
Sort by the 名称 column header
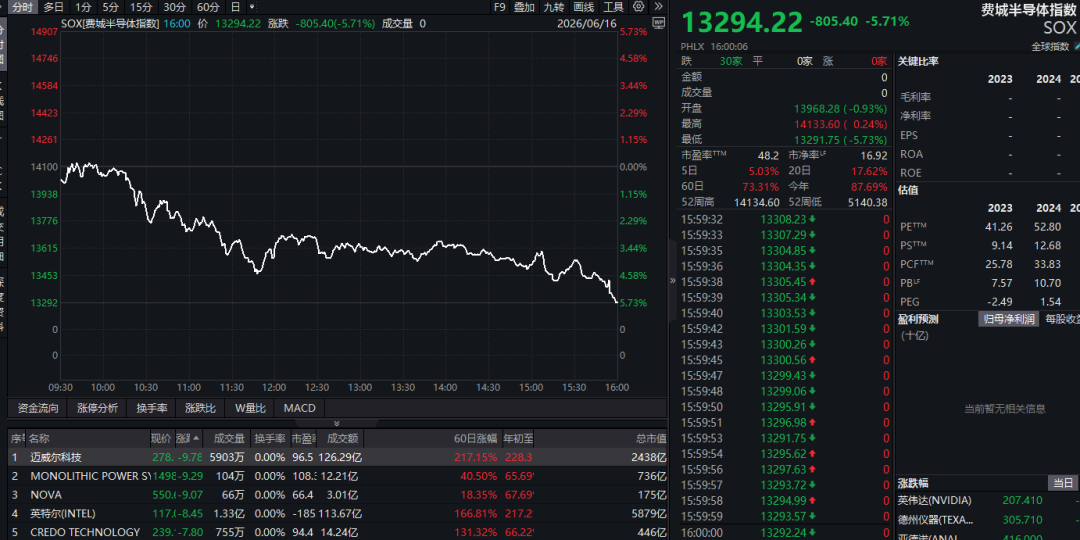tap(39, 438)
